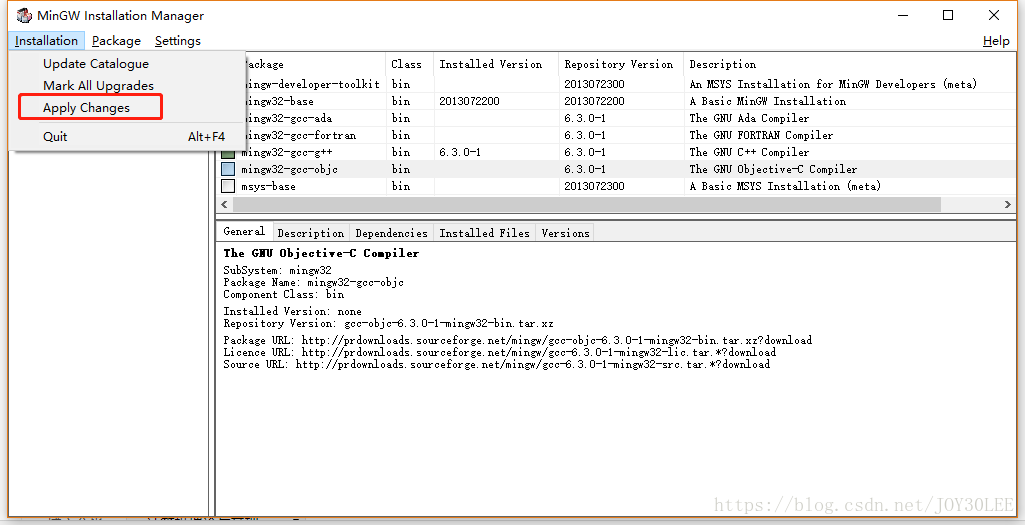
Task: Click the horizontal scrollbar left arrow
Action: [x=224, y=205]
